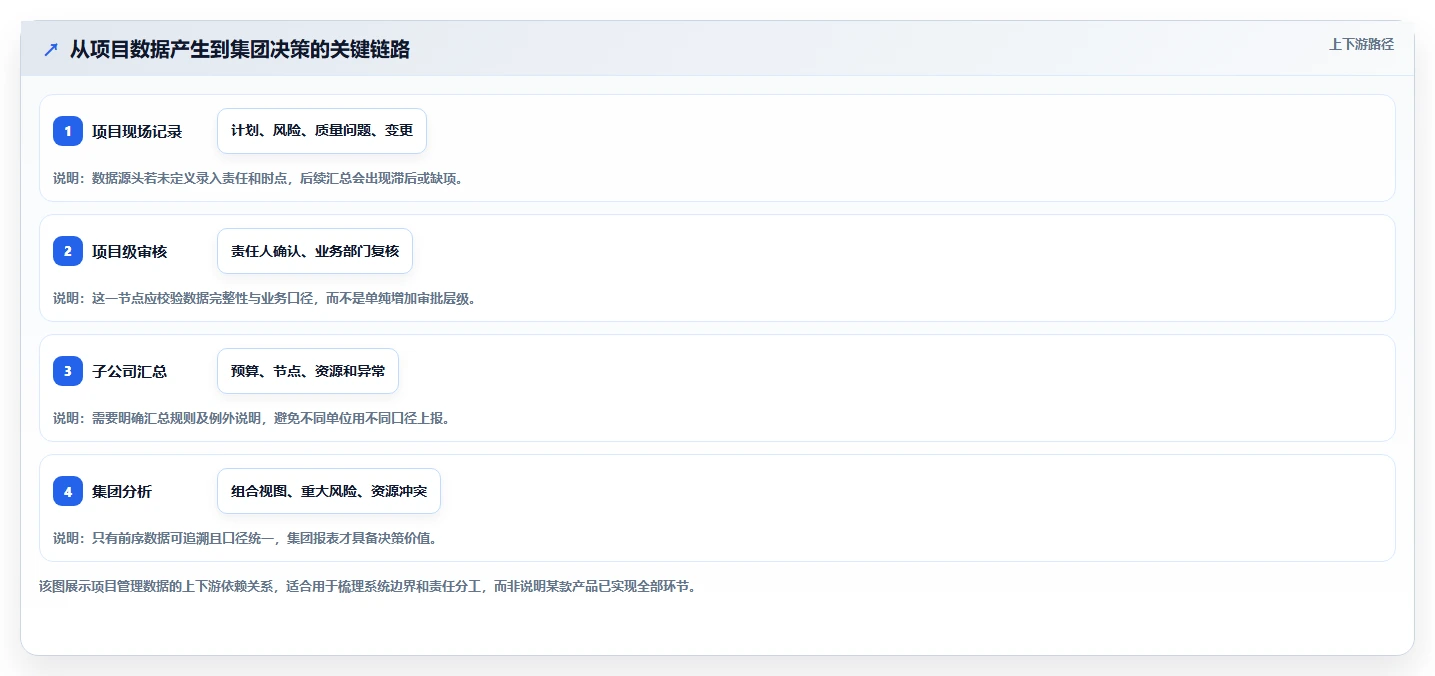Click the step 3 number badge
The height and width of the screenshot is (676, 1435).
click(68, 371)
